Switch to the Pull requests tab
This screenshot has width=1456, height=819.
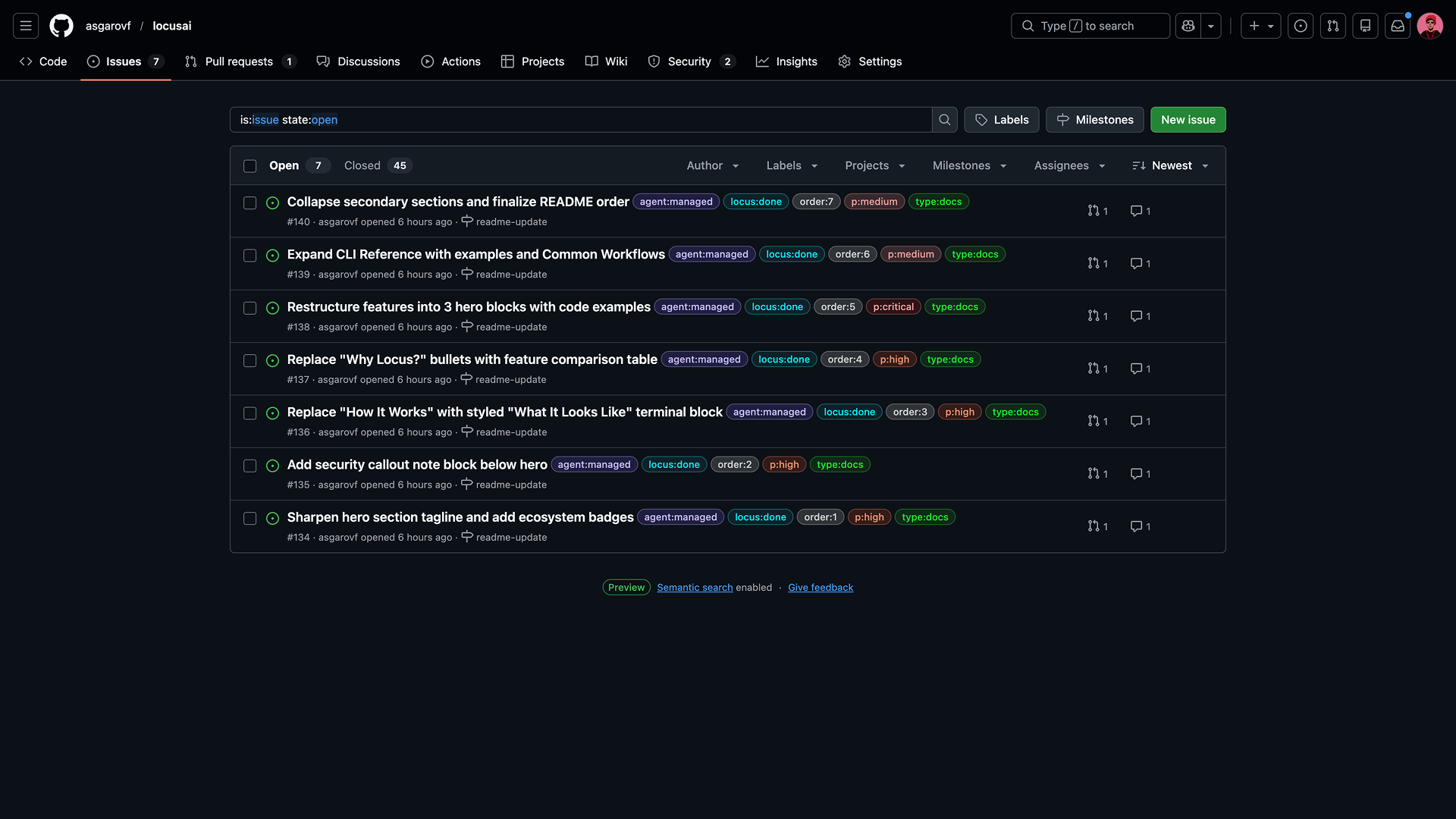click(x=239, y=61)
